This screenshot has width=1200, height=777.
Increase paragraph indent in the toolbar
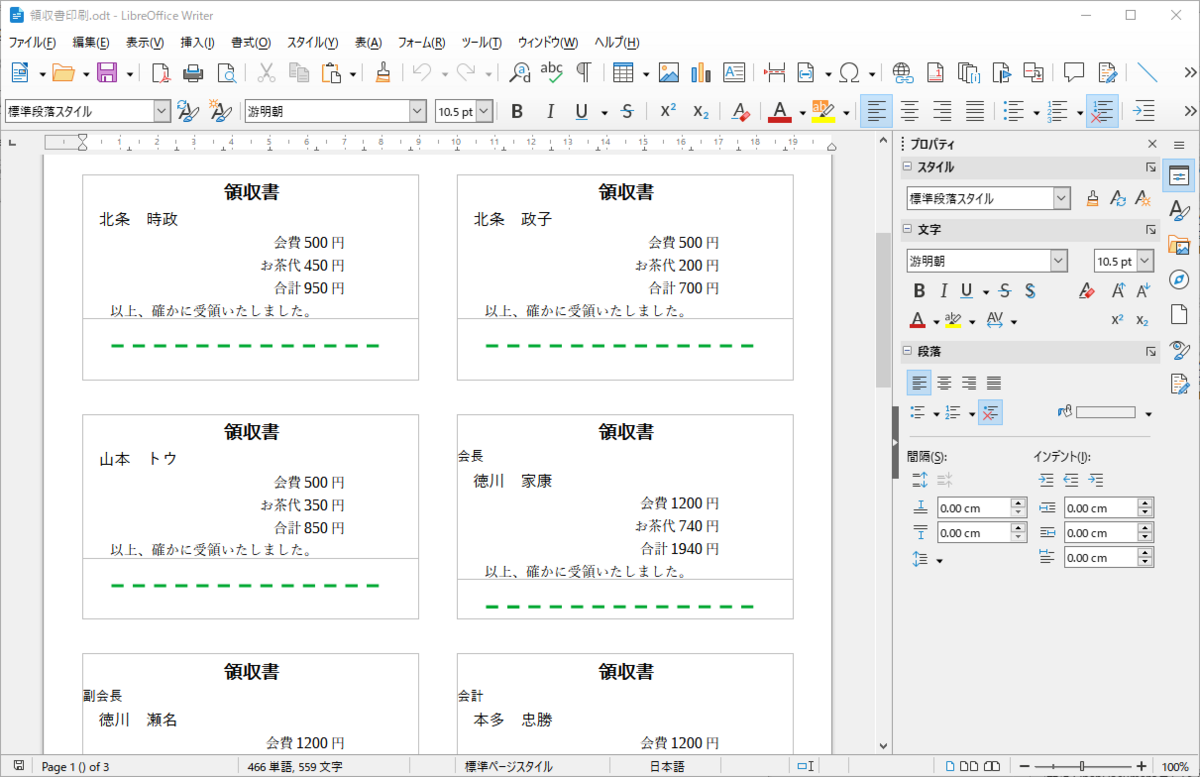[1145, 111]
